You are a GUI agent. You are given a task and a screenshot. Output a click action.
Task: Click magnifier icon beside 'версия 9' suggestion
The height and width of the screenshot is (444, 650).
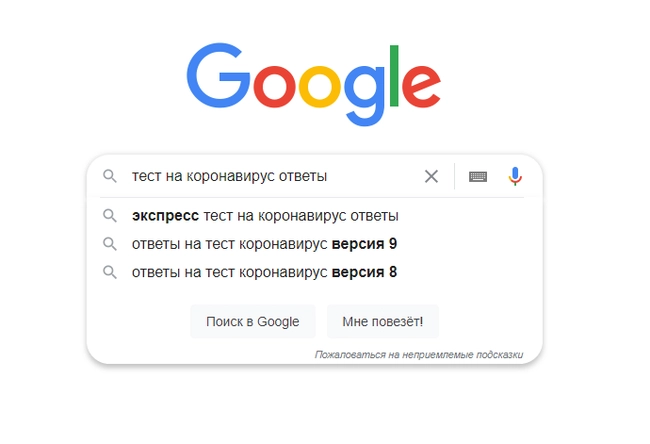pyautogui.click(x=110, y=243)
